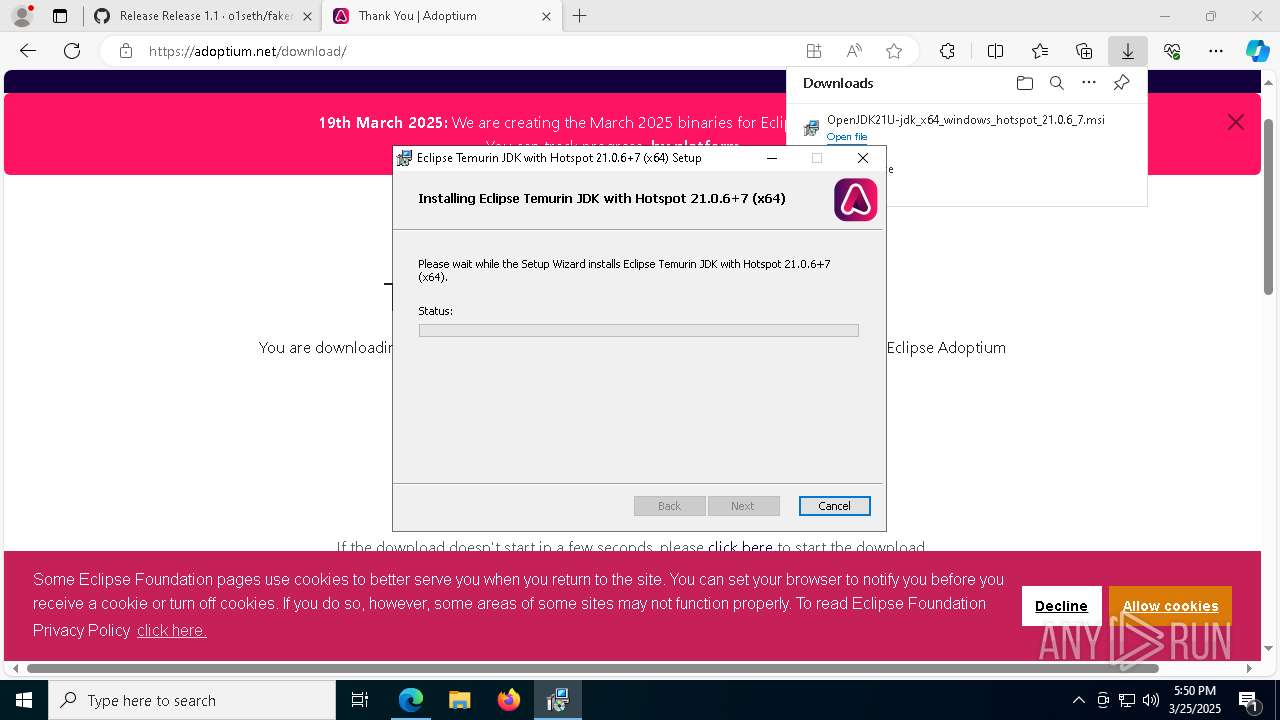Open File Explorer from taskbar
Viewport: 1280px width, 720px height.
(x=459, y=700)
